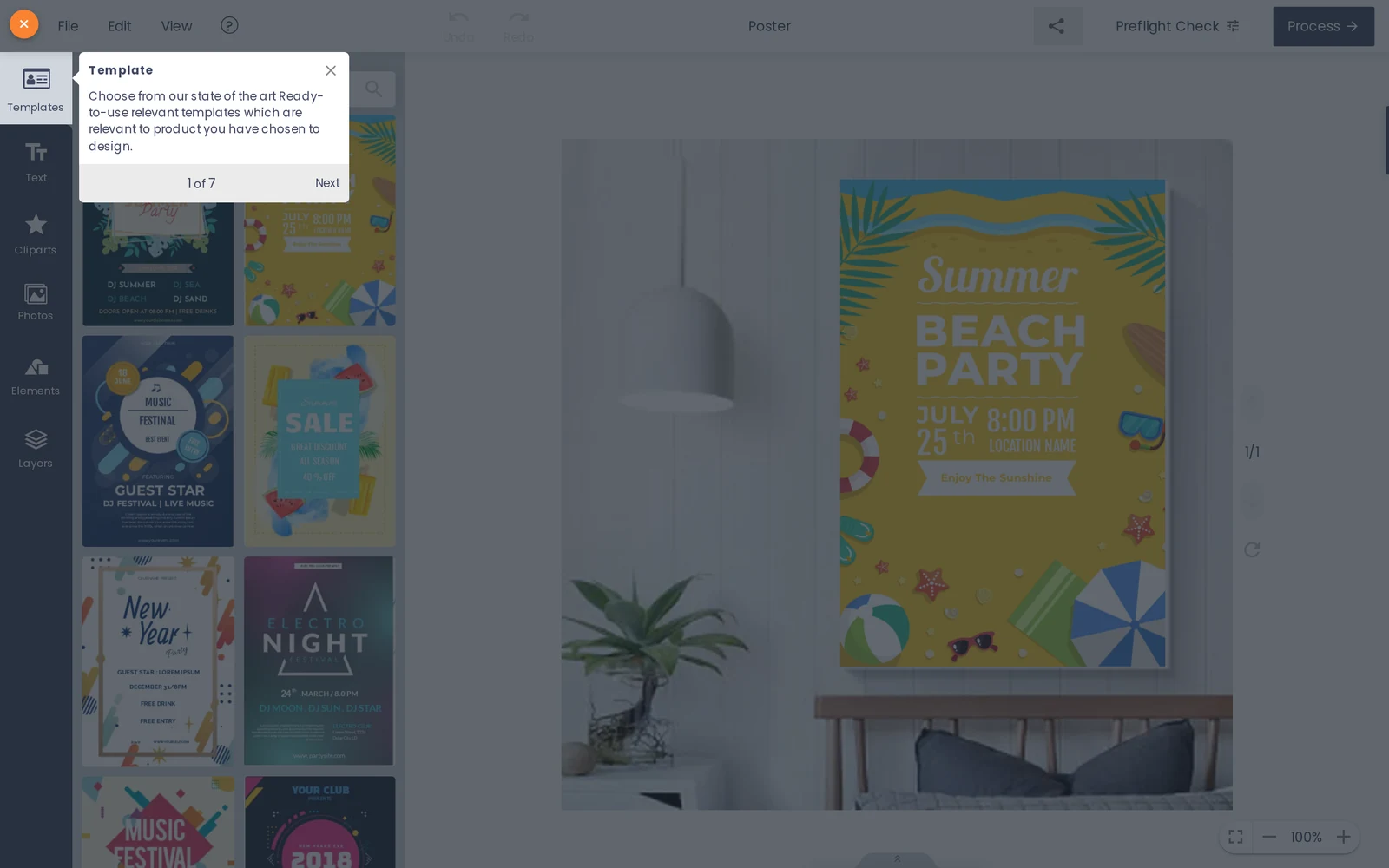This screenshot has width=1389, height=868.
Task: Select the Your Club 2018 template
Action: point(319,822)
